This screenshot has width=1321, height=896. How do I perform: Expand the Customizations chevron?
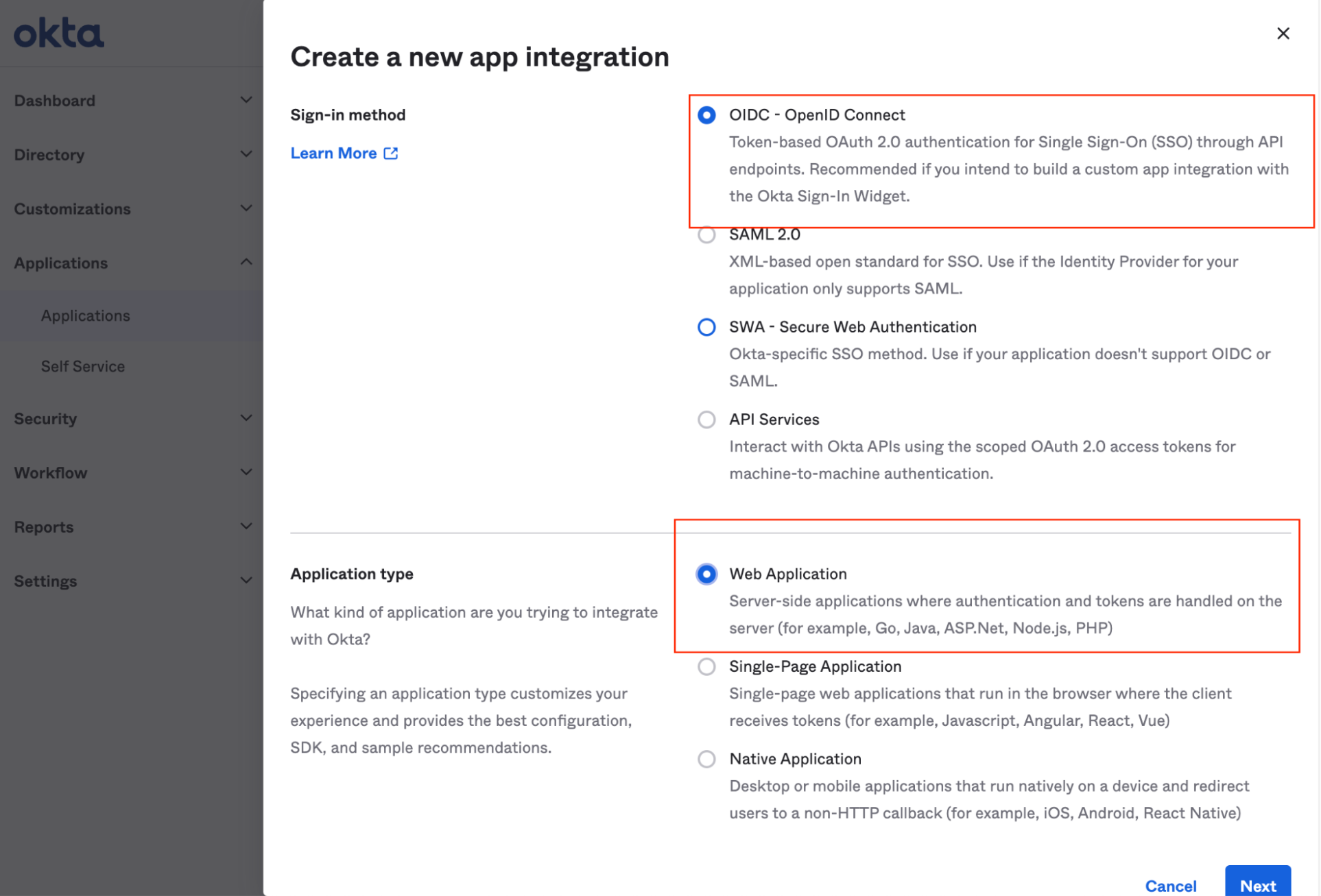(246, 208)
